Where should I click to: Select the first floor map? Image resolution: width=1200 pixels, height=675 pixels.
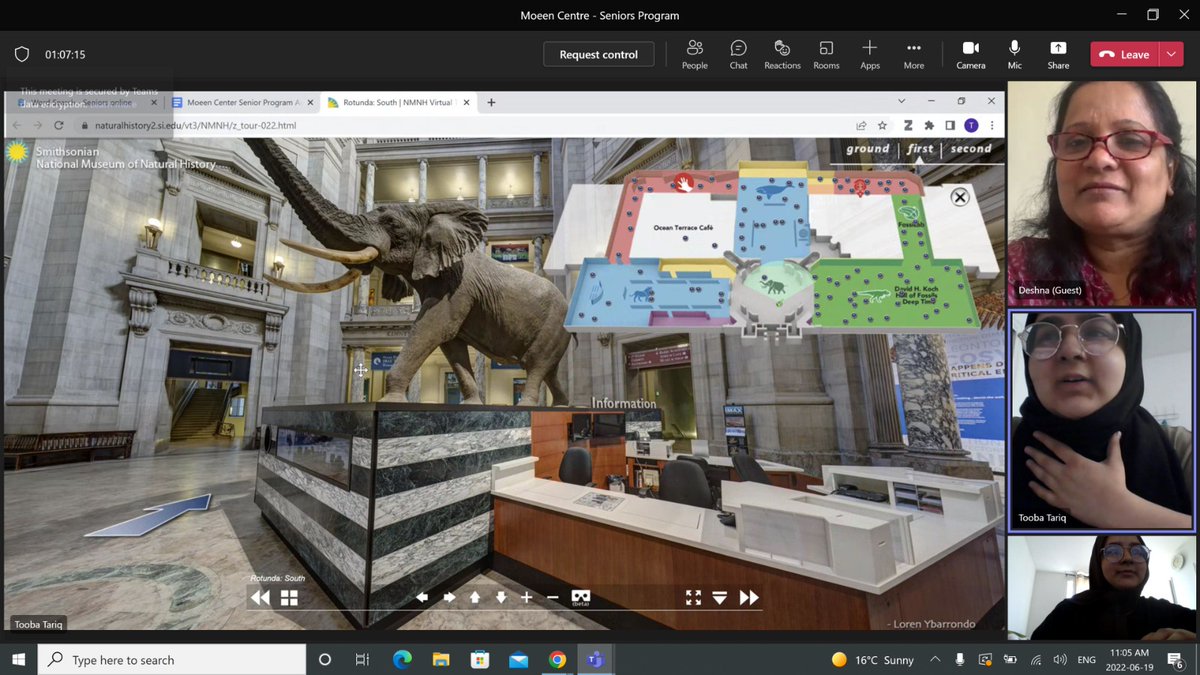point(920,148)
